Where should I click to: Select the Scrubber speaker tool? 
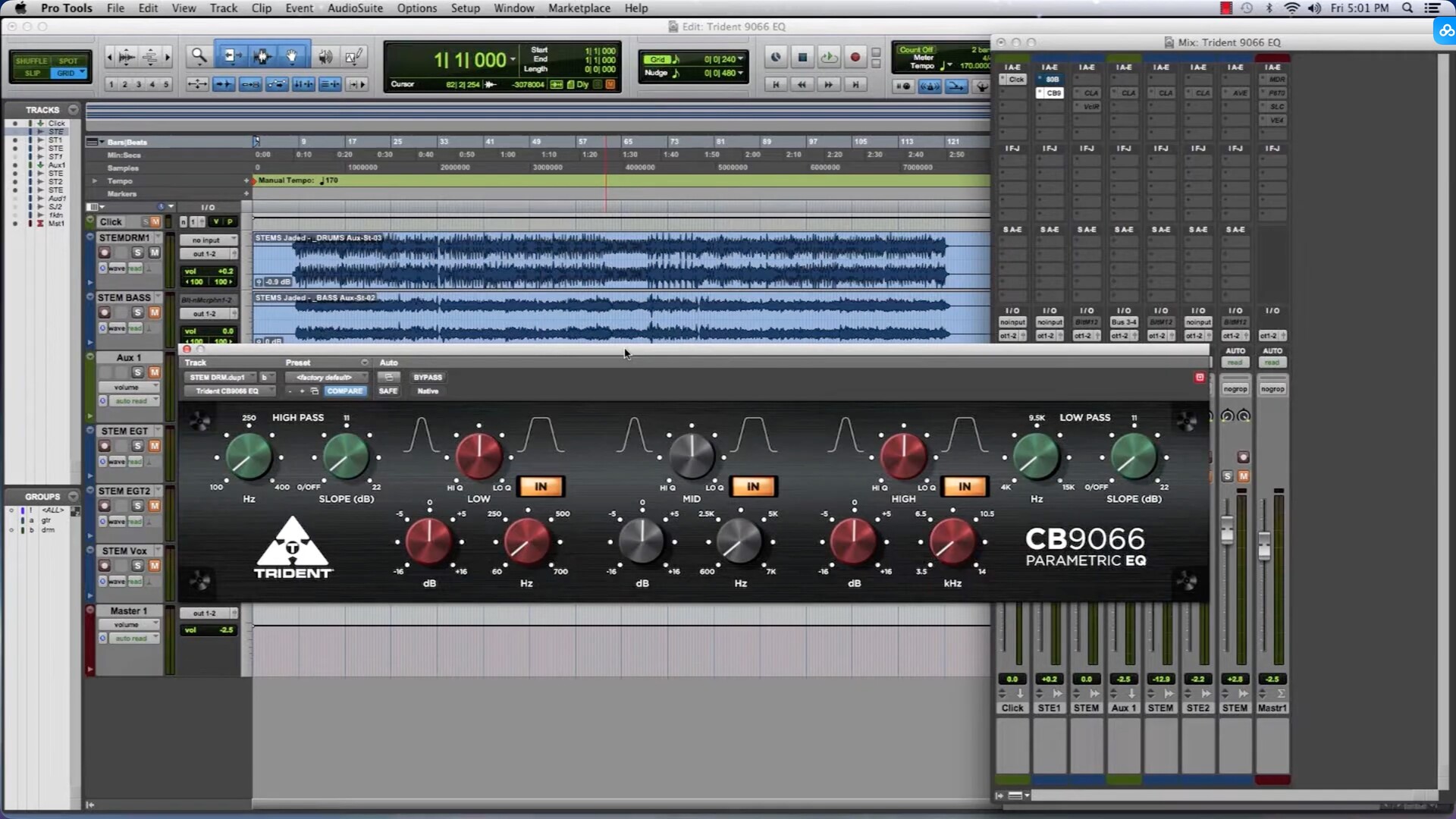(325, 56)
